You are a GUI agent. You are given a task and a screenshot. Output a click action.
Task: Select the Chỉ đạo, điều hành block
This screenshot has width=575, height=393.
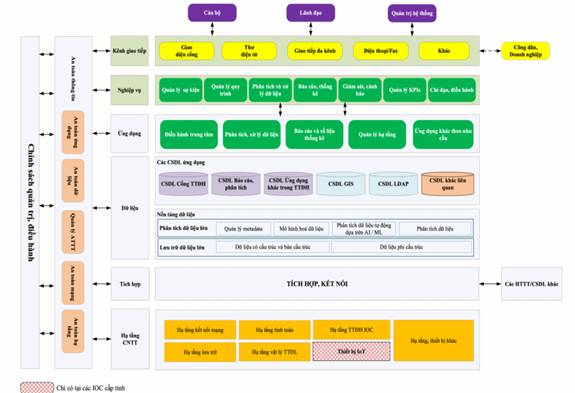[452, 90]
